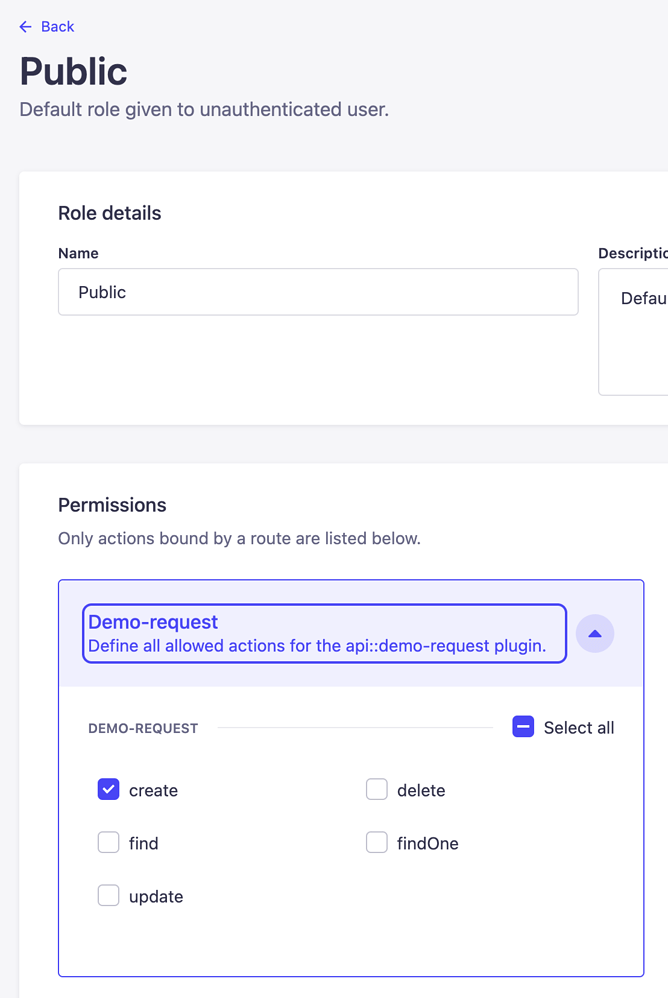
Task: Go back using the Back link text
Action: point(57,27)
